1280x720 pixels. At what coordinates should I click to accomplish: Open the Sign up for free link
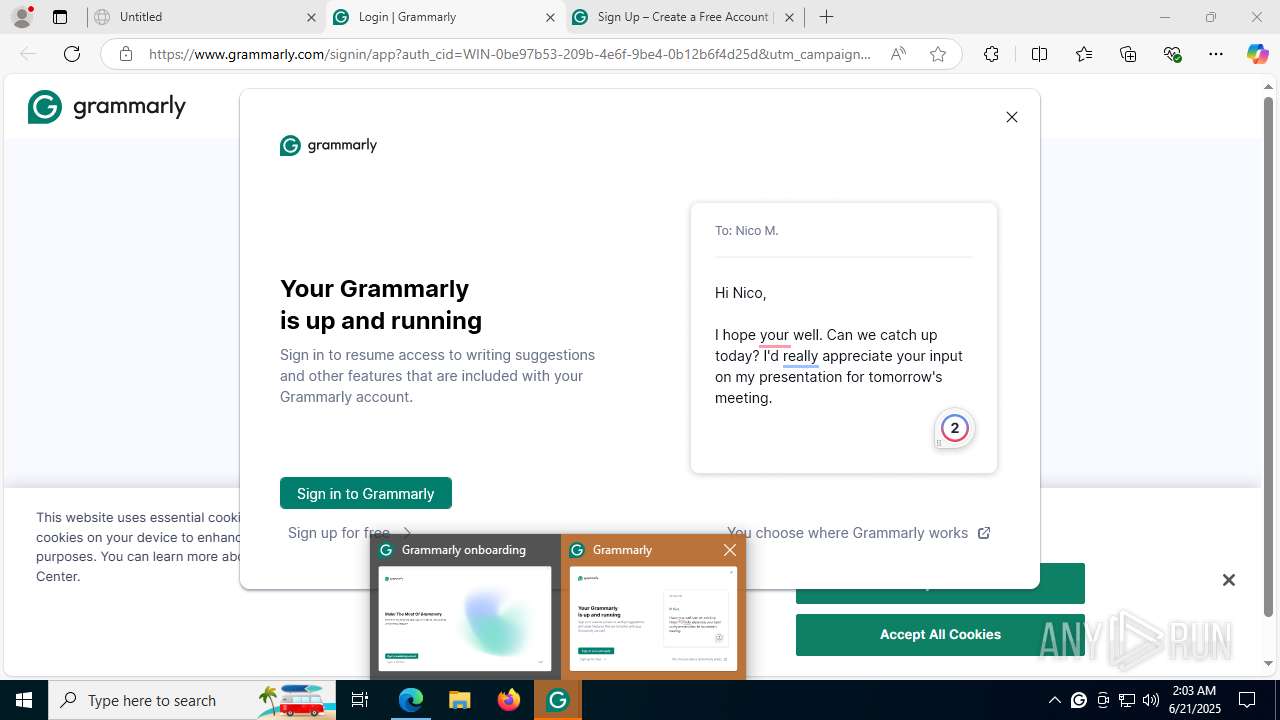(350, 533)
